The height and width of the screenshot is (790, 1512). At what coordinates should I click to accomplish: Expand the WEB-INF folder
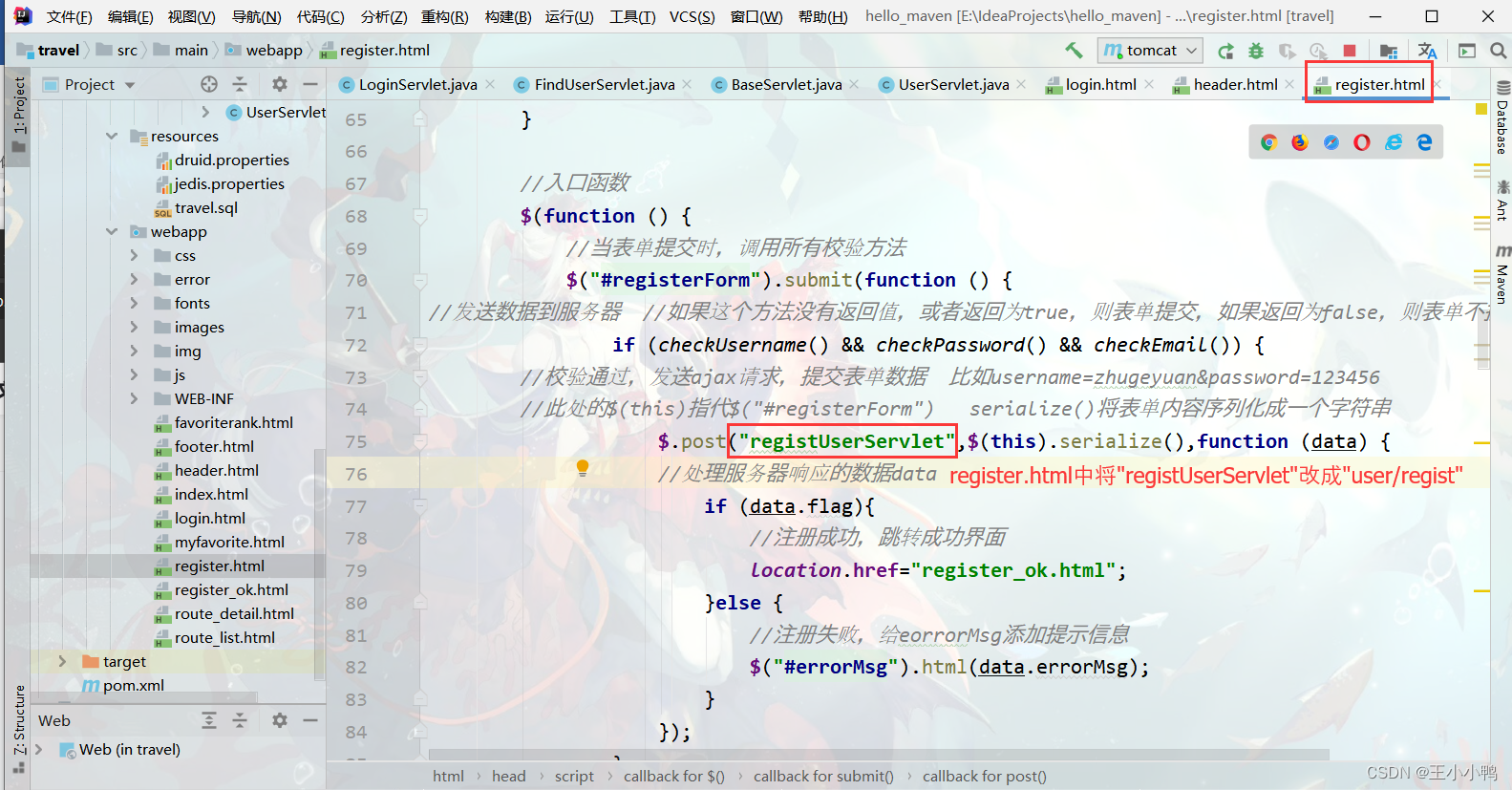pos(135,399)
